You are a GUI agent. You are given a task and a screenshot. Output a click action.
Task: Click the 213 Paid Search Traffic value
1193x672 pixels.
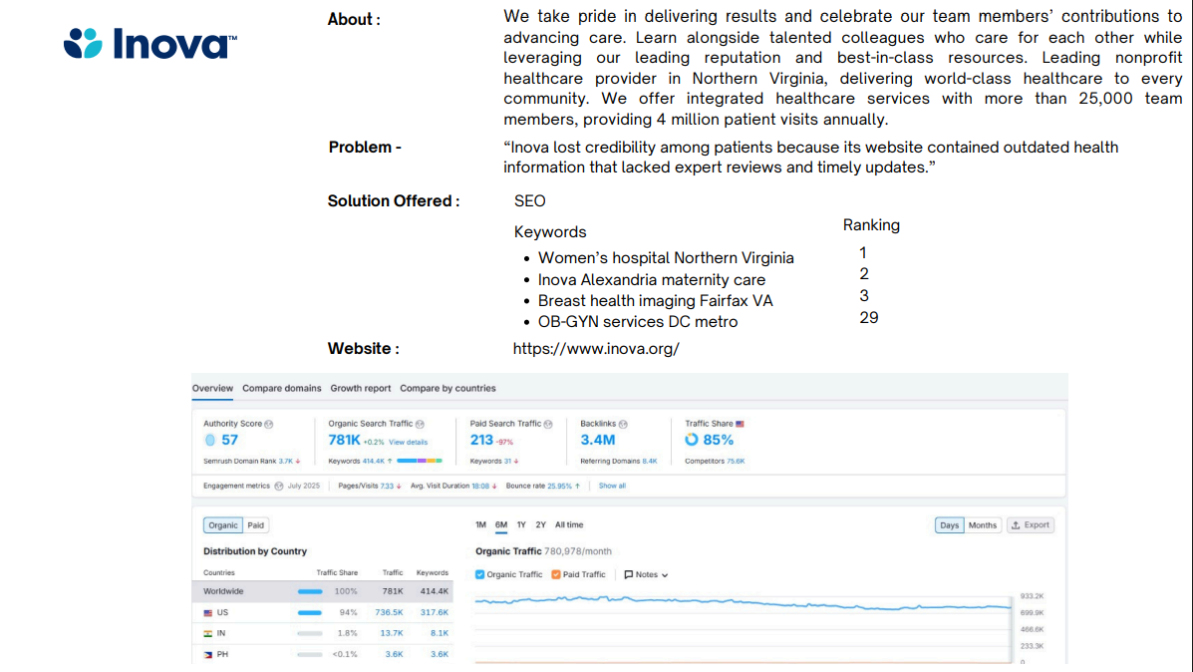coord(482,440)
